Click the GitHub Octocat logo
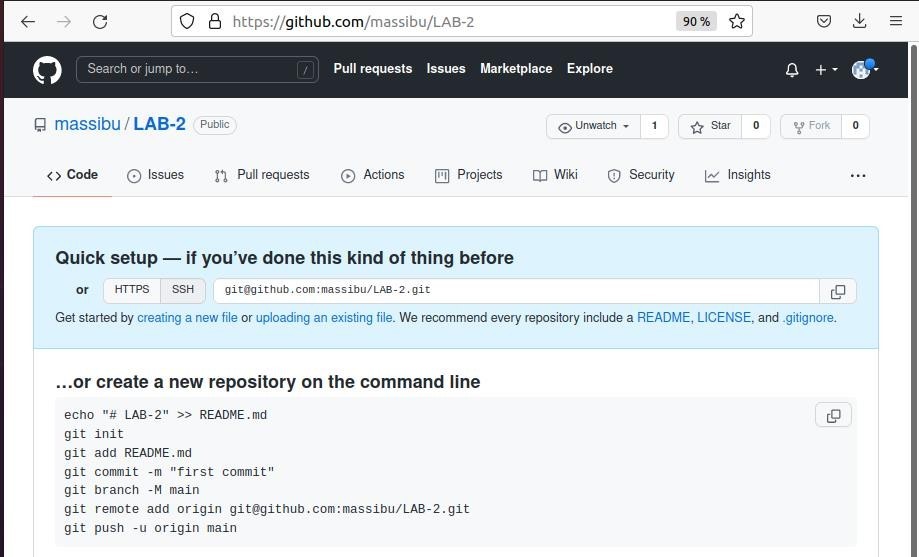Image resolution: width=919 pixels, height=557 pixels. [x=47, y=70]
